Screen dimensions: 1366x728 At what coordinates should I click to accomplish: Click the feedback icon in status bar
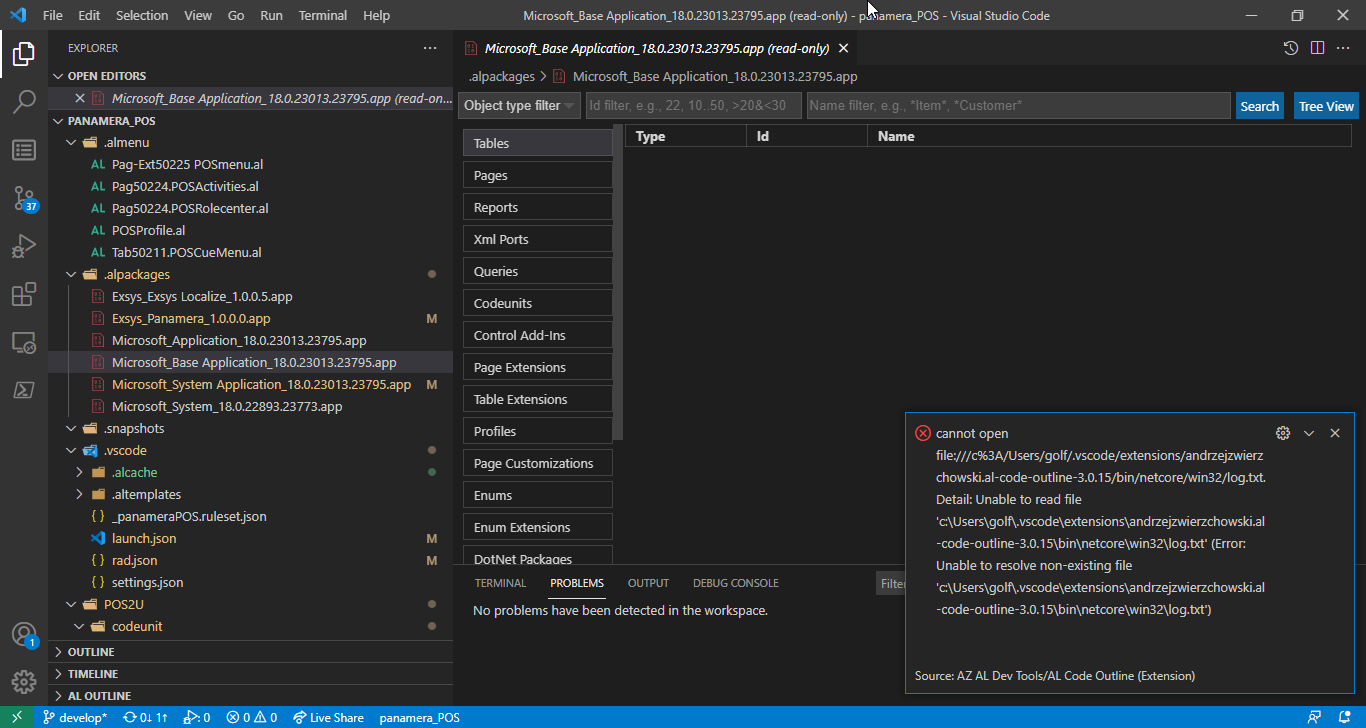coord(1314,717)
